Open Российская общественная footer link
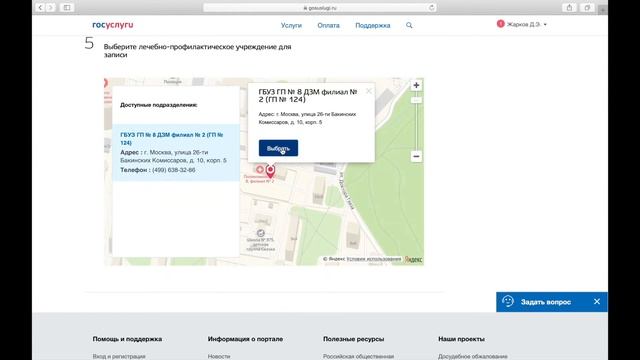Screen dimensions: 640x360 pyautogui.click(x=358, y=356)
